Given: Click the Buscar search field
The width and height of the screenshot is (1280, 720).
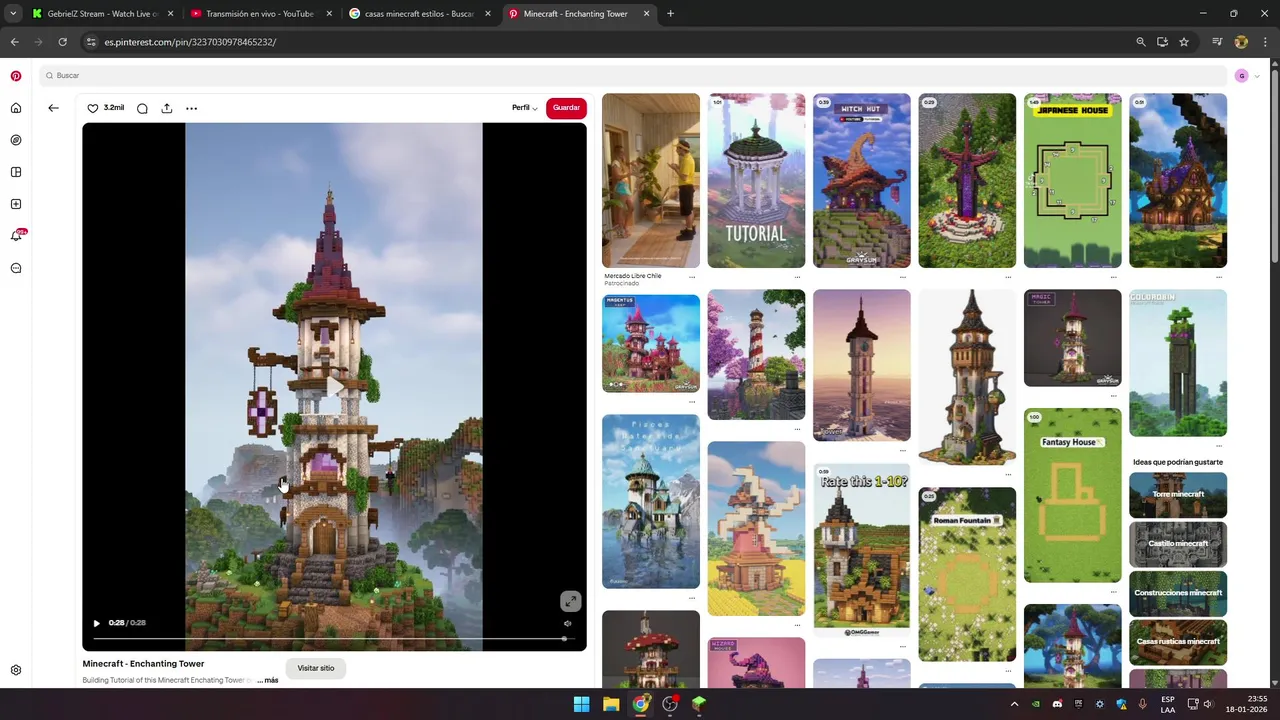Looking at the screenshot, I should pyautogui.click(x=633, y=76).
